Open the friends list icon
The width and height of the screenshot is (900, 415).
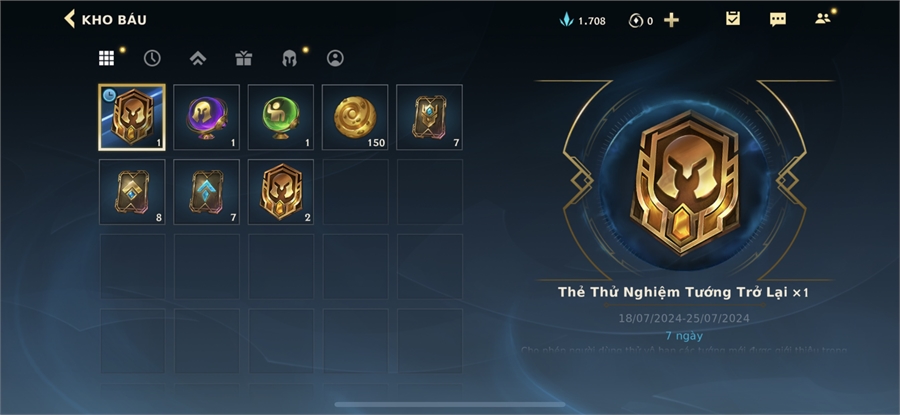pos(823,18)
